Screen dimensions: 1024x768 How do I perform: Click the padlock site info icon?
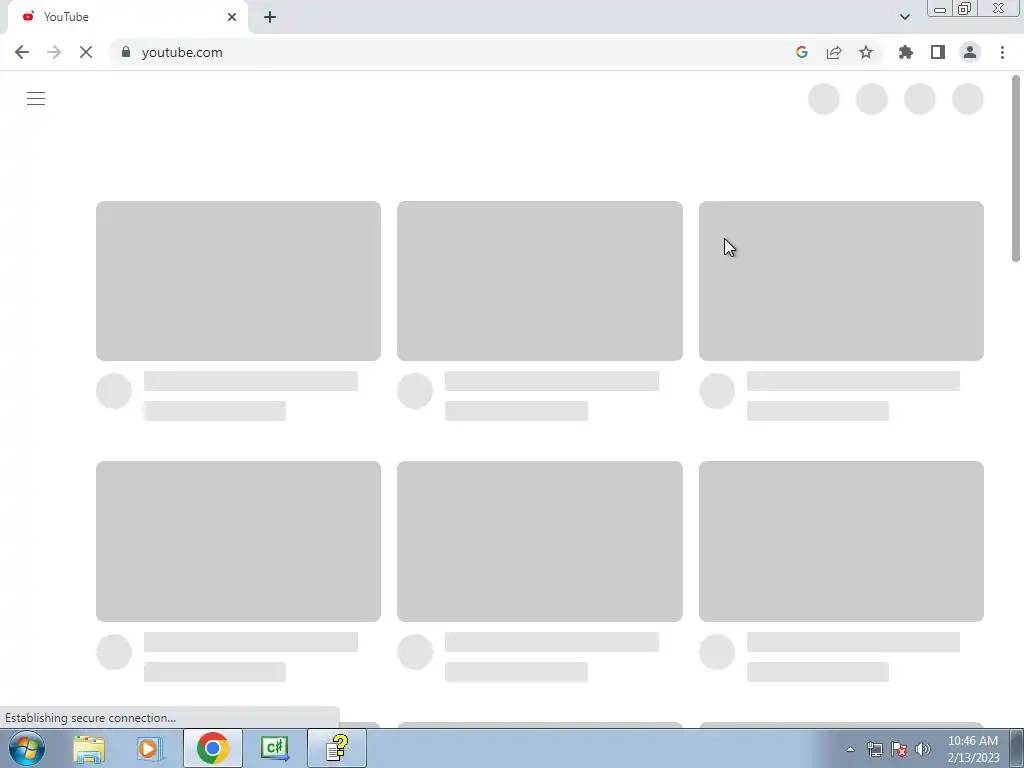(x=126, y=52)
